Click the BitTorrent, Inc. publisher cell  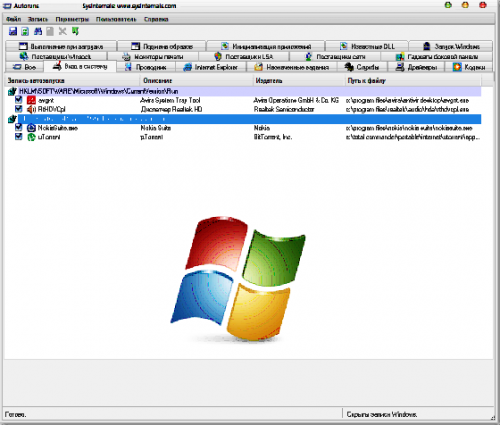tap(273, 137)
